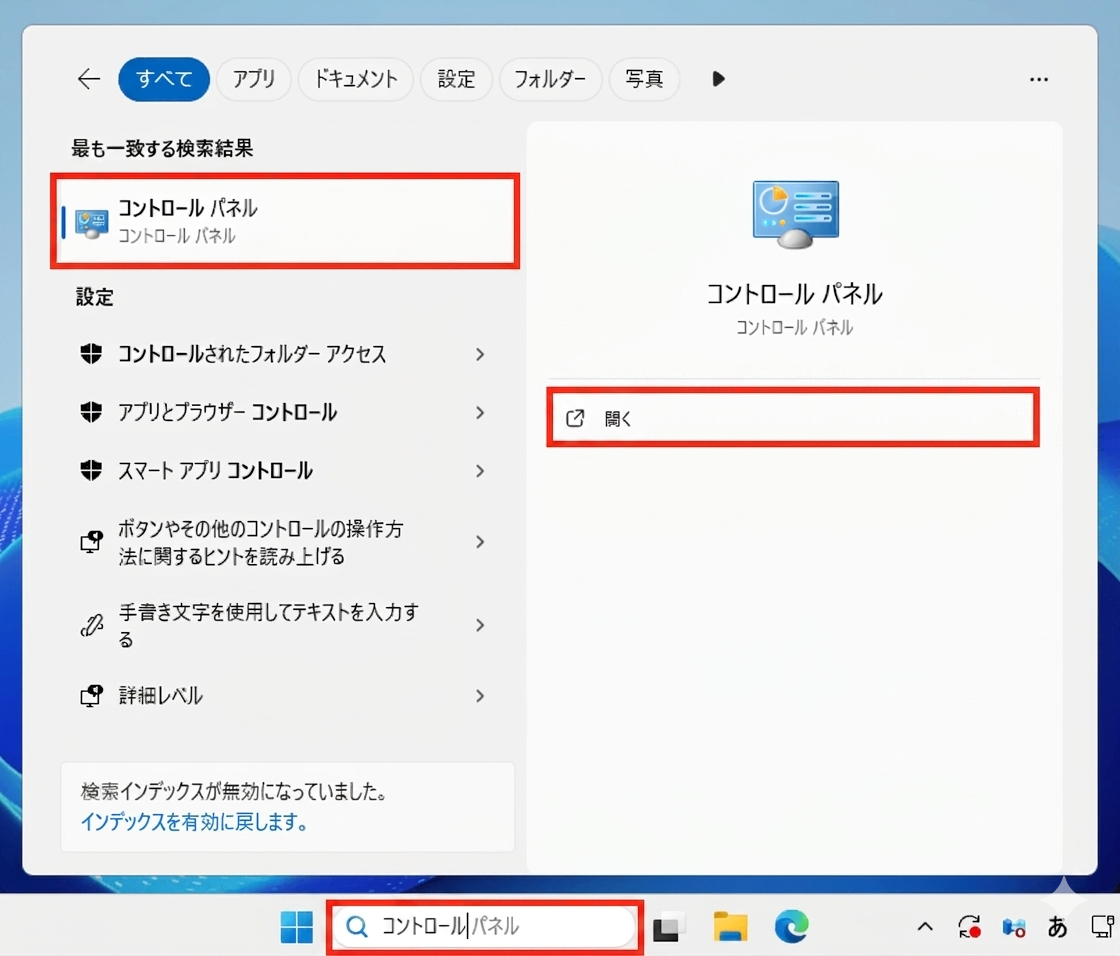Click the taskbar search box
The width and height of the screenshot is (1120, 956).
click(485, 927)
